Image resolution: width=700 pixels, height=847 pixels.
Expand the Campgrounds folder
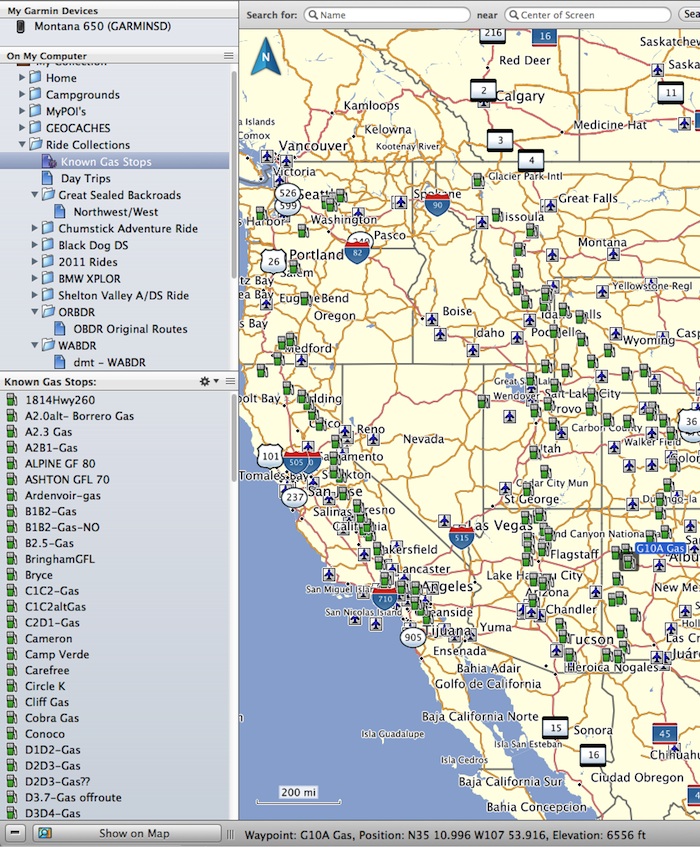click(22, 95)
